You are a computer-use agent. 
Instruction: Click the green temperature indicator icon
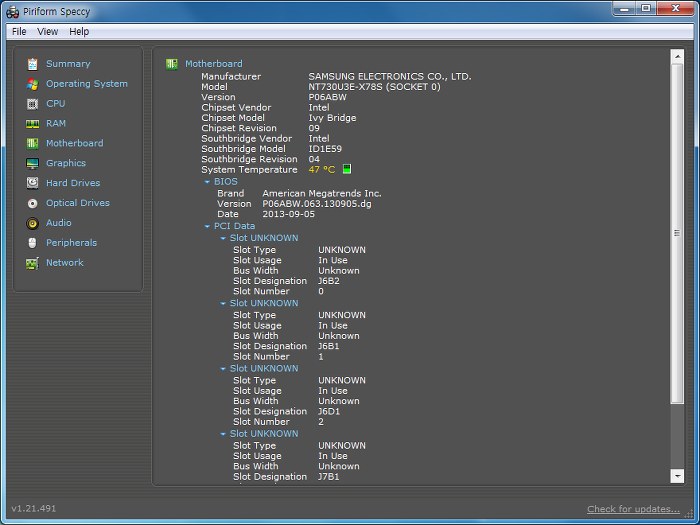[x=346, y=169]
